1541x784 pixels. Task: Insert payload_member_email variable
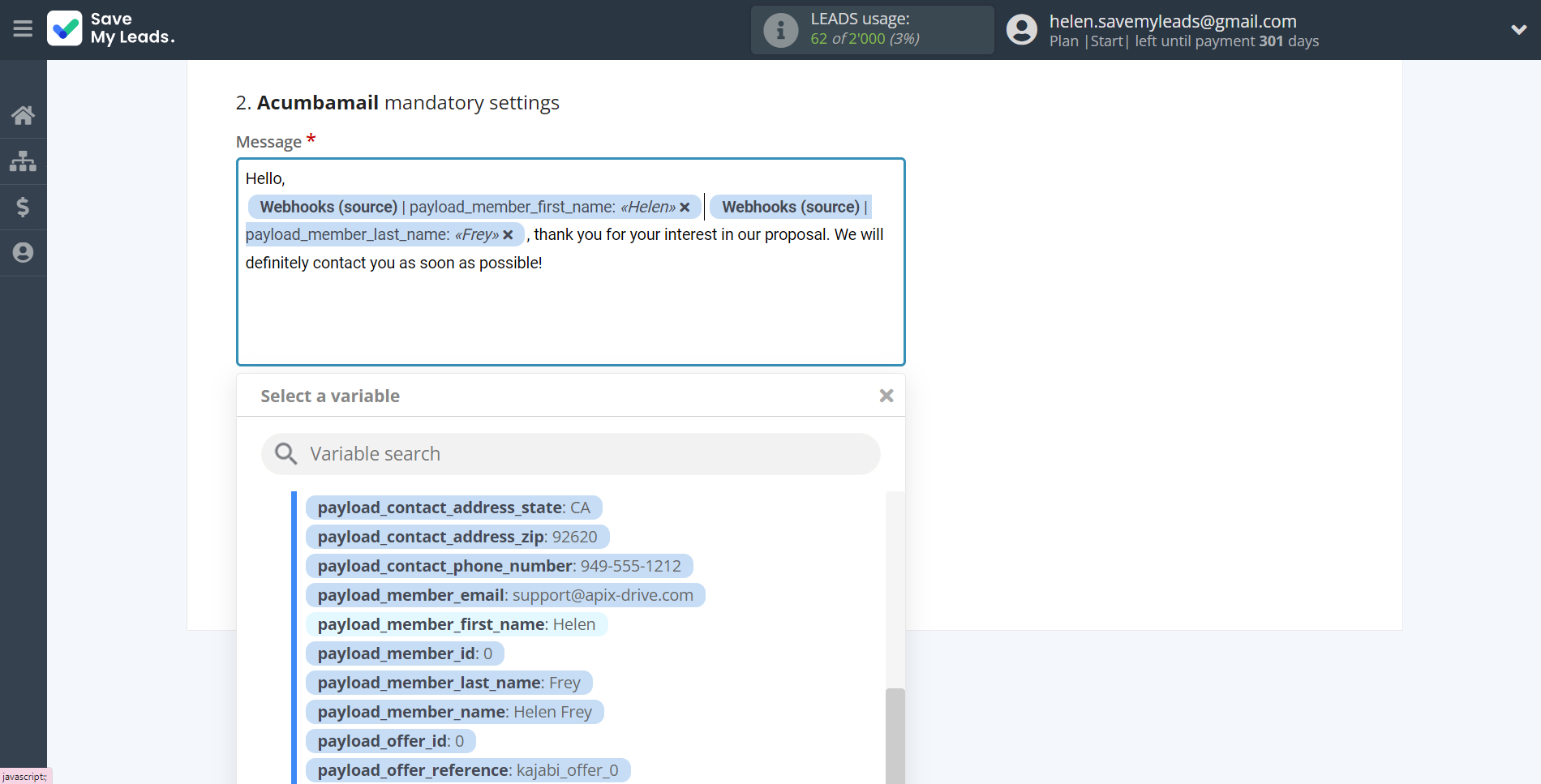click(x=505, y=595)
